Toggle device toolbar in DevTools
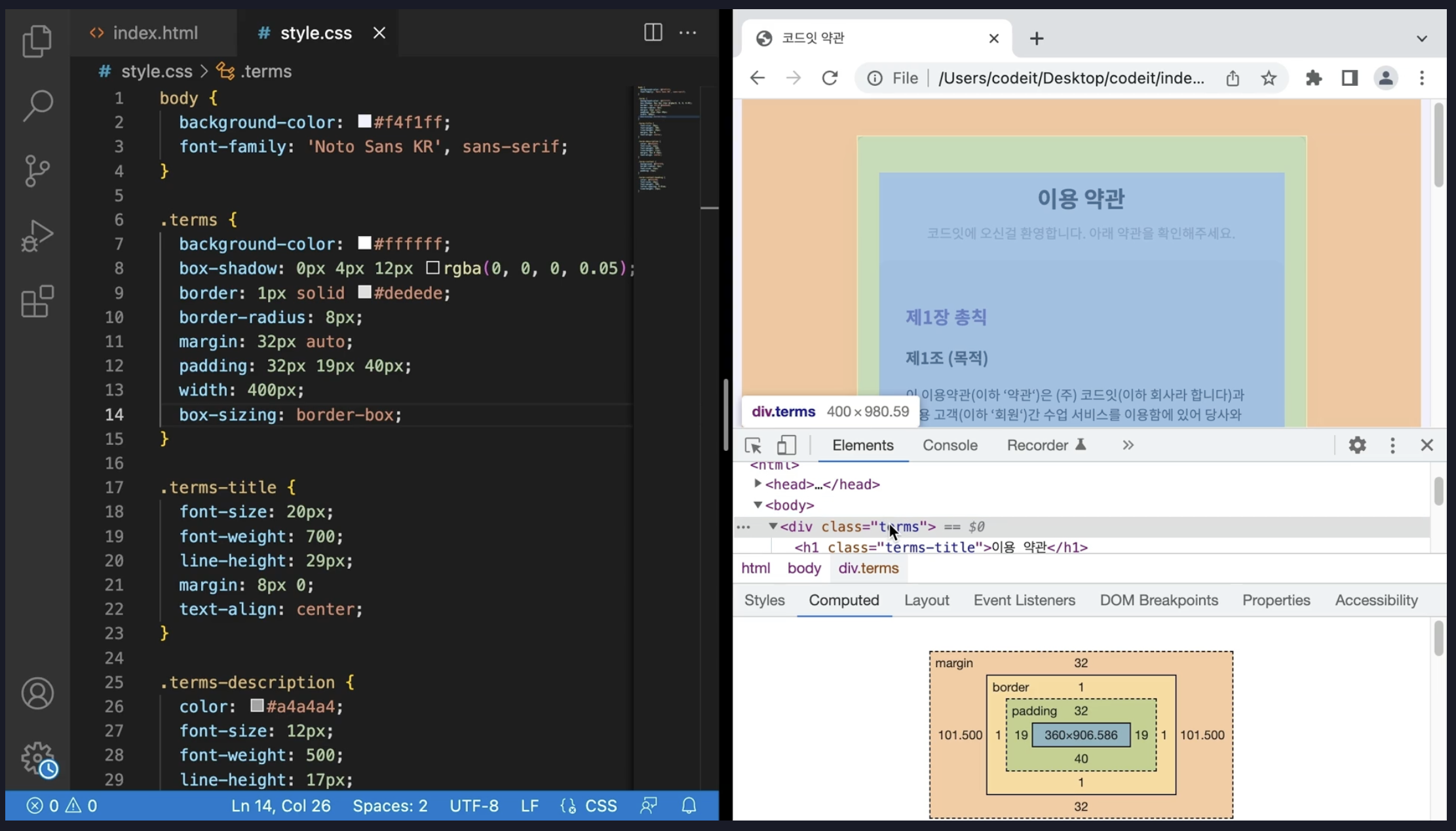 pyautogui.click(x=786, y=445)
